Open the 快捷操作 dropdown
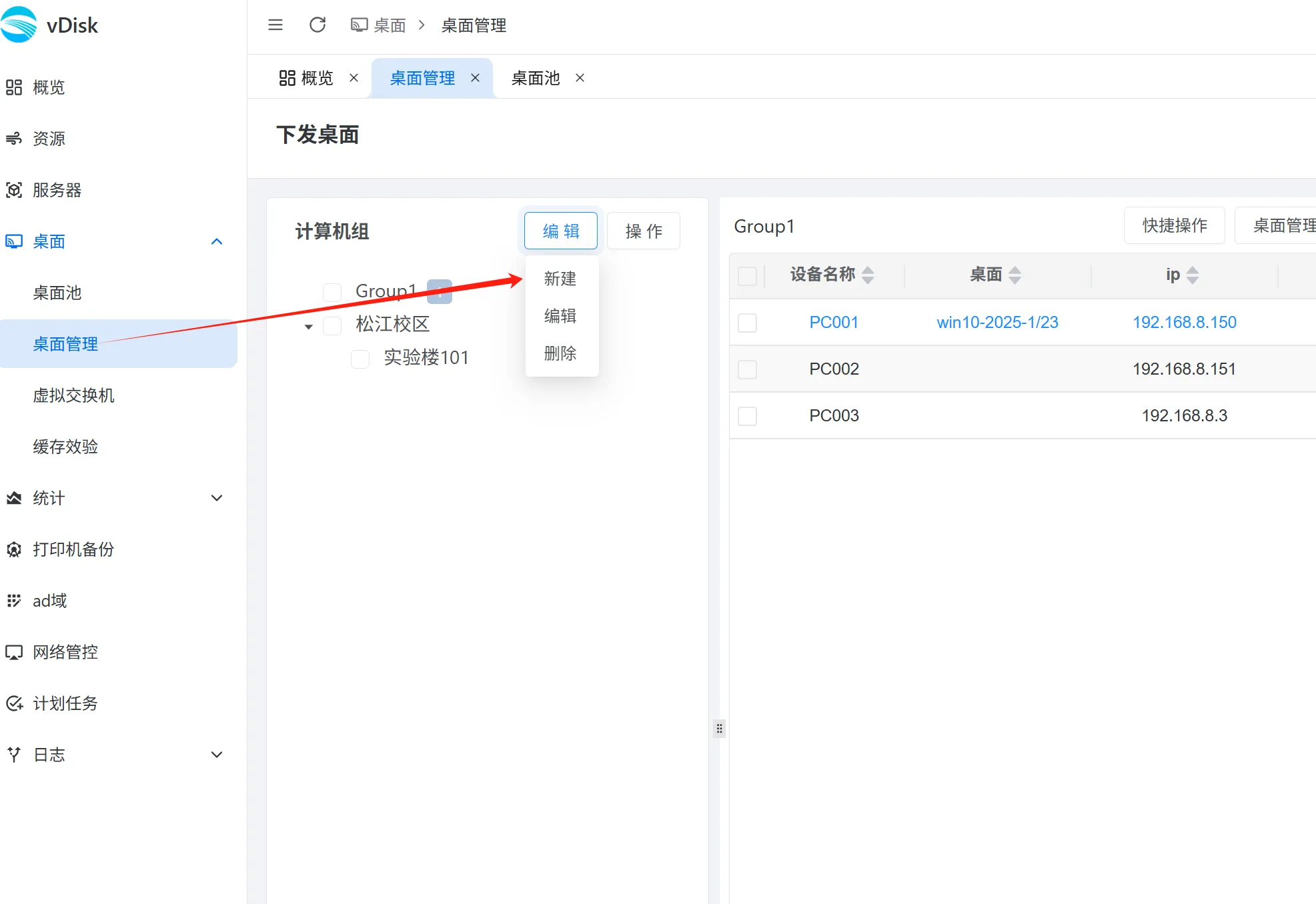1316x904 pixels. 1175,225
